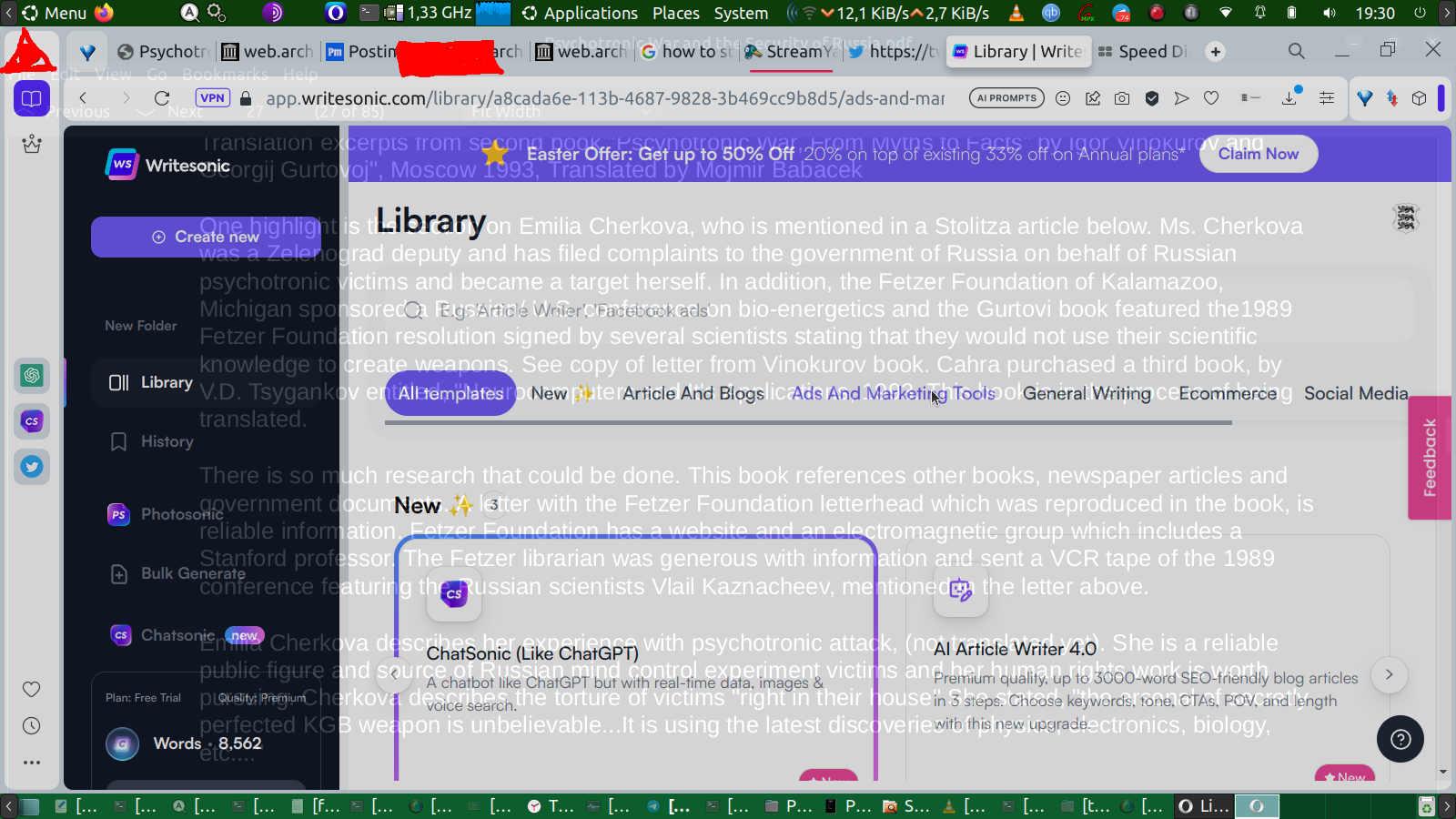Image resolution: width=1456 pixels, height=819 pixels.
Task: Click the Writesonic logo
Action: coord(168,165)
